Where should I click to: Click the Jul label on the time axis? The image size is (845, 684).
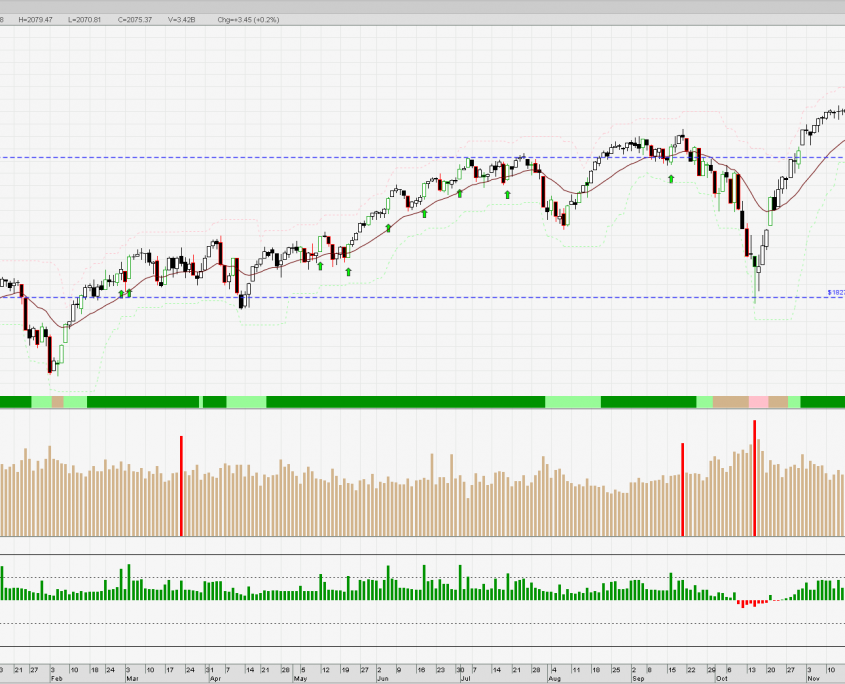coord(465,678)
